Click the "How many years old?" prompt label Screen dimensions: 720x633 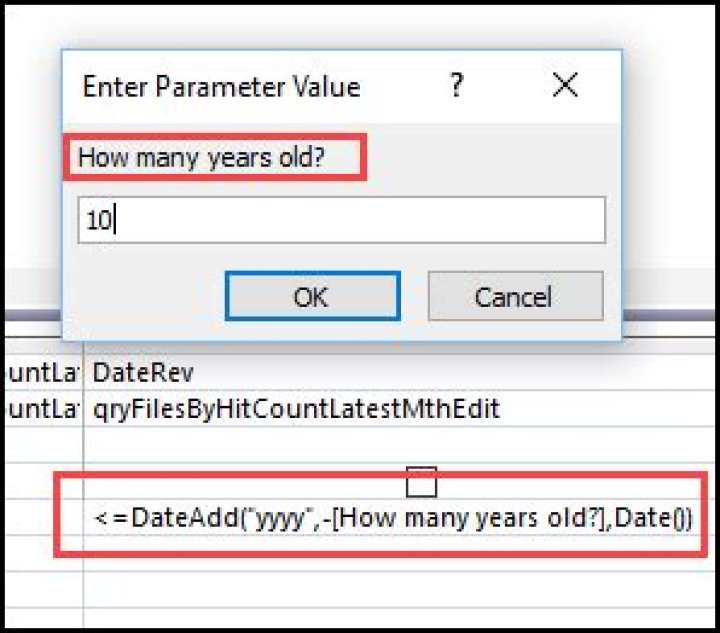pyautogui.click(x=215, y=158)
